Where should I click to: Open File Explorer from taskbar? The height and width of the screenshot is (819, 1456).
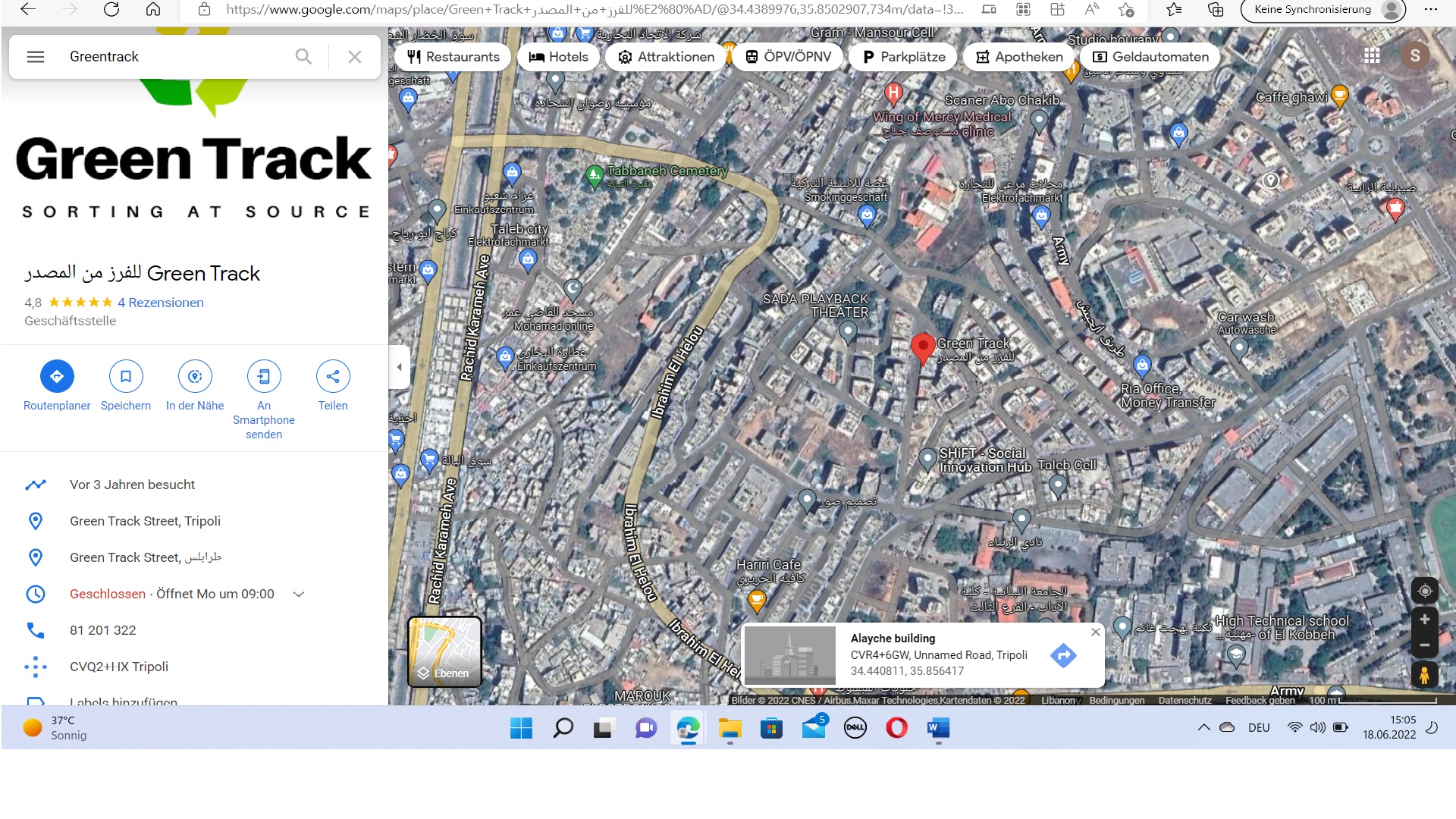tap(730, 728)
